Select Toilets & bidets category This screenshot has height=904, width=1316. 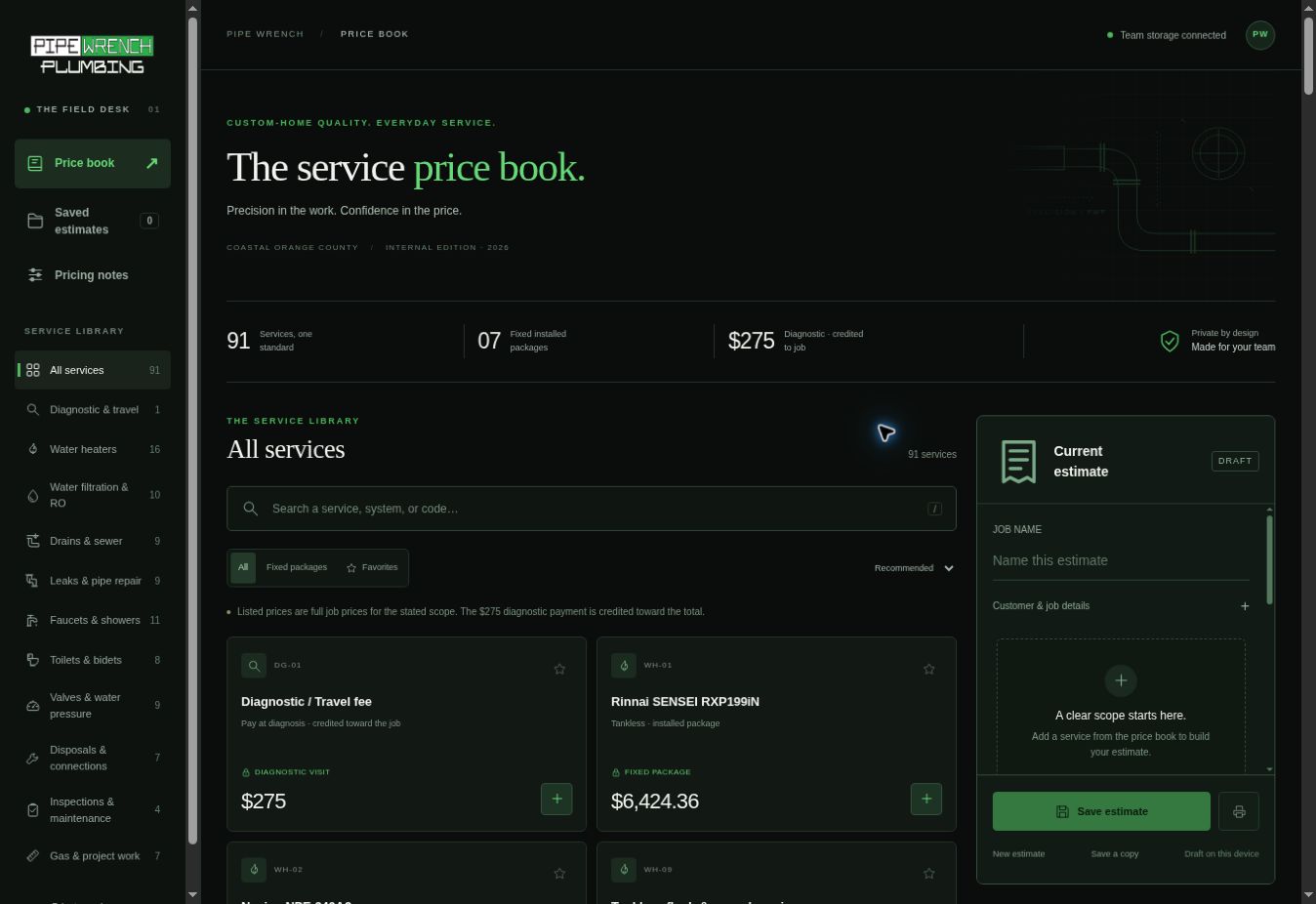click(x=93, y=660)
